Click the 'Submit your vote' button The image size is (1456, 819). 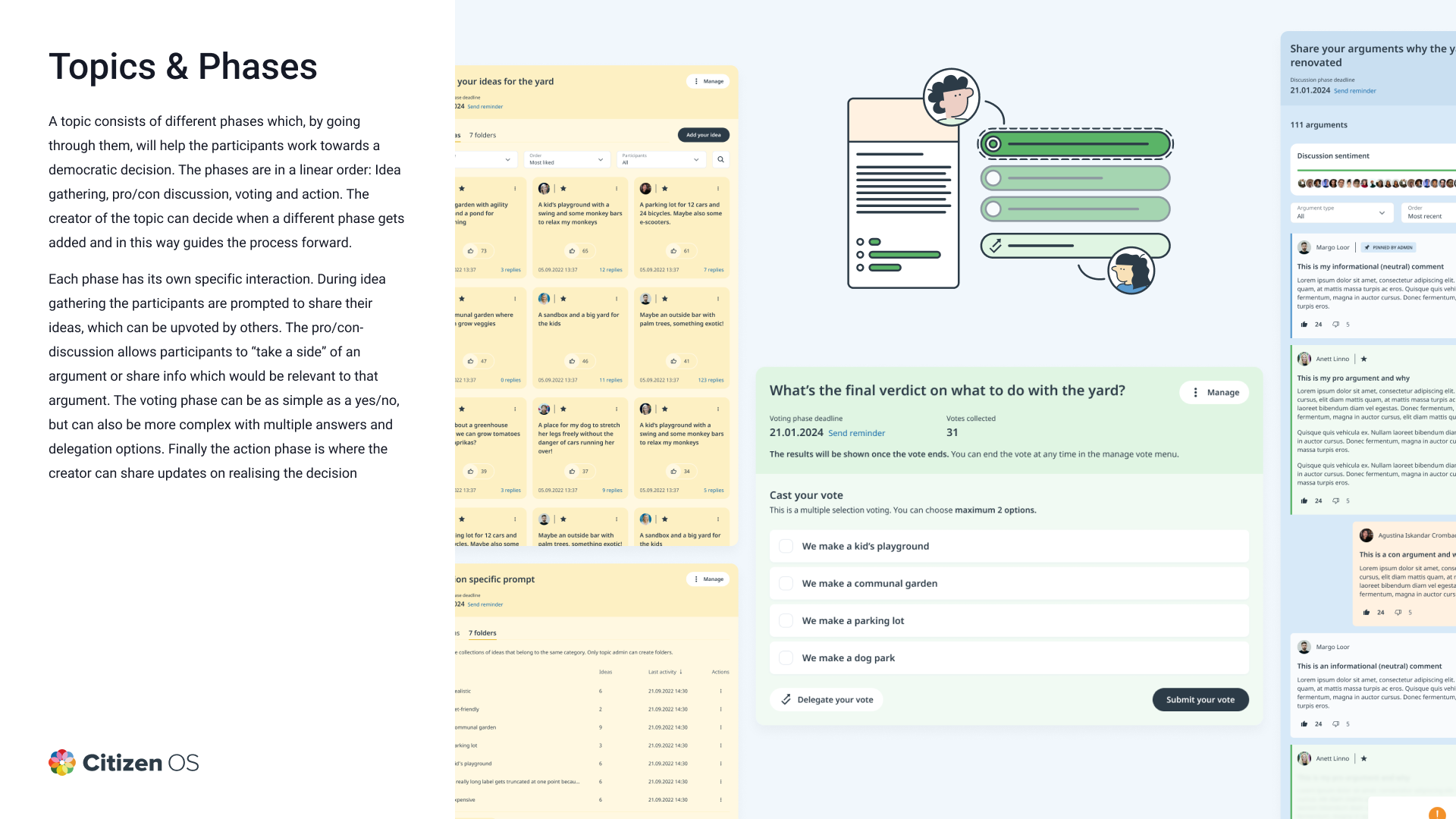coord(1200,699)
